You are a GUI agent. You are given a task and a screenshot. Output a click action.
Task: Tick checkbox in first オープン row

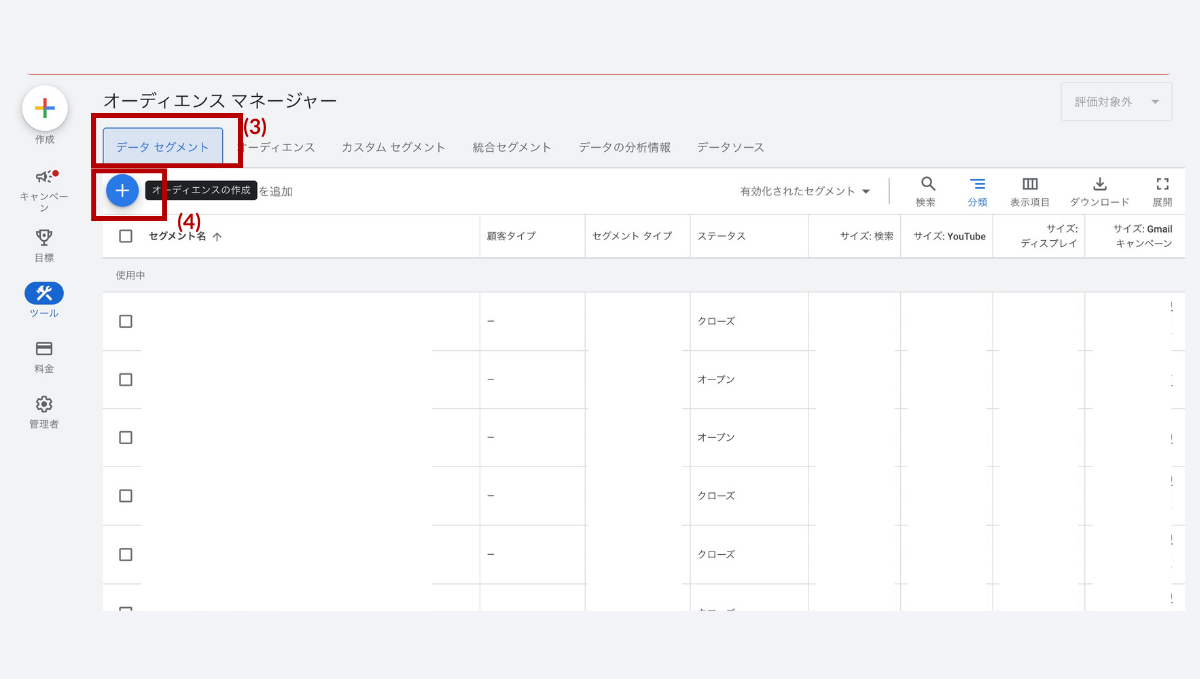tap(126, 379)
